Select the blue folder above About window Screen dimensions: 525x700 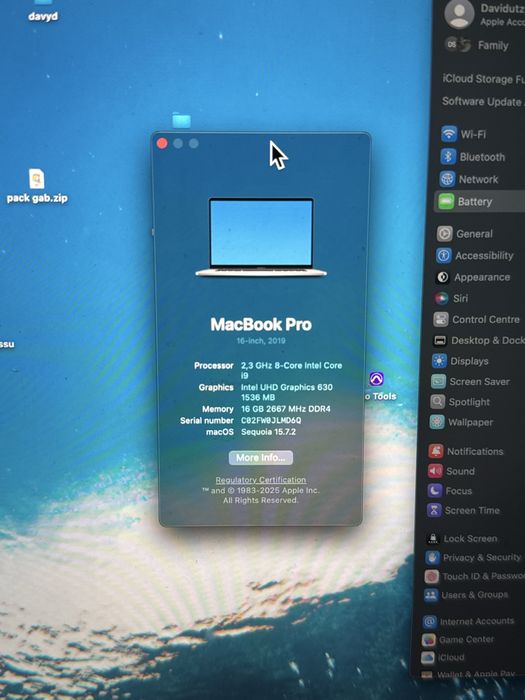pos(181,120)
